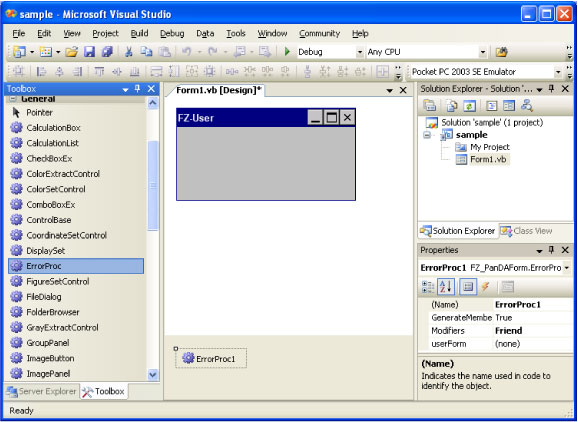Pin the Toolbox panel with auto-hide
The height and width of the screenshot is (422, 578).
click(137, 88)
